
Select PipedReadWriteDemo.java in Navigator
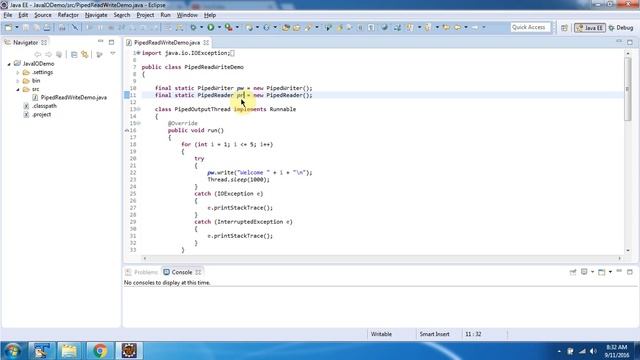point(73,98)
